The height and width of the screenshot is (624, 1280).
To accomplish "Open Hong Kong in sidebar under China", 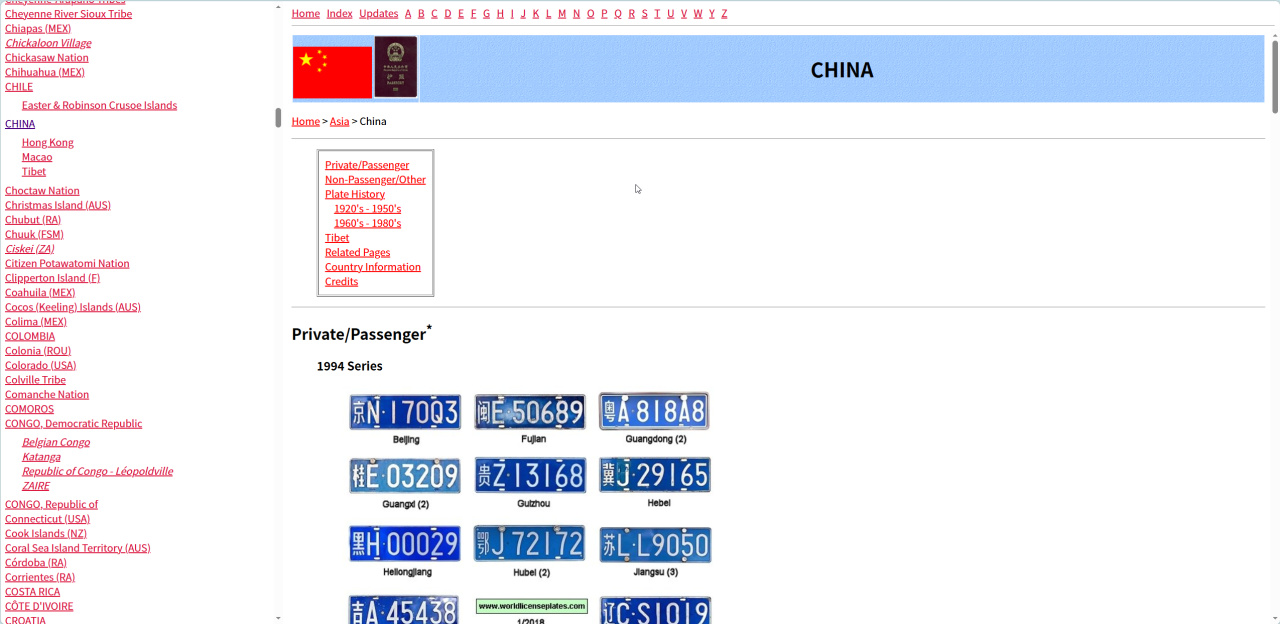I will [x=48, y=142].
